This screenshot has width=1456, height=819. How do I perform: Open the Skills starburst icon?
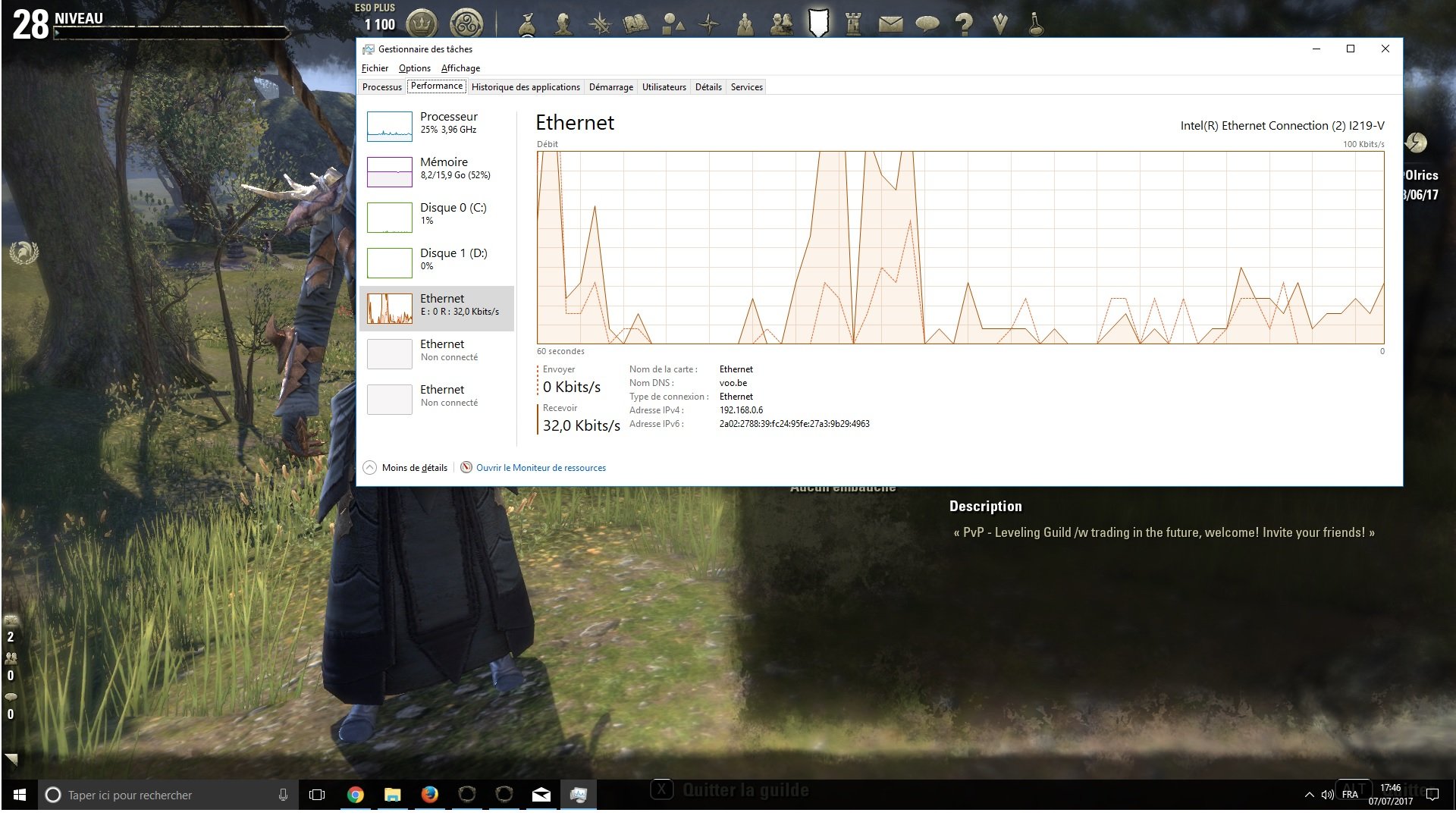click(x=600, y=24)
